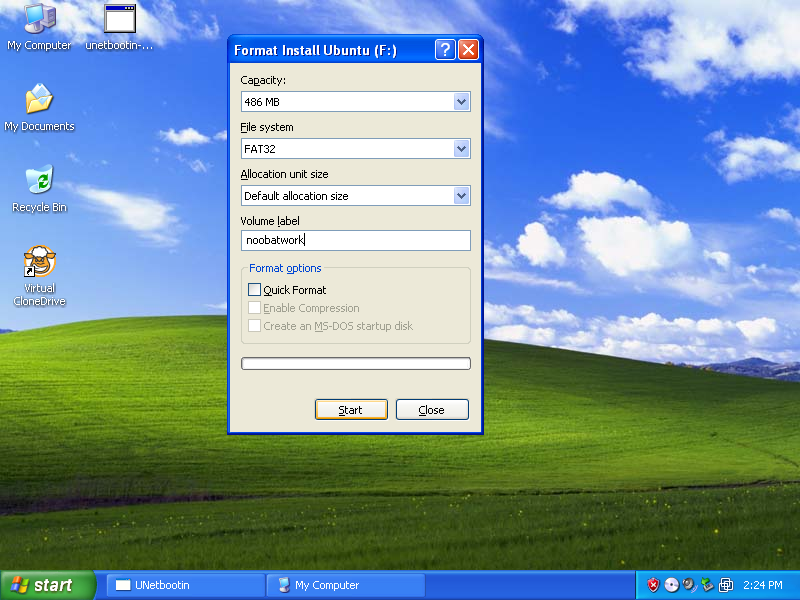Click the format progress bar

[x=356, y=363]
